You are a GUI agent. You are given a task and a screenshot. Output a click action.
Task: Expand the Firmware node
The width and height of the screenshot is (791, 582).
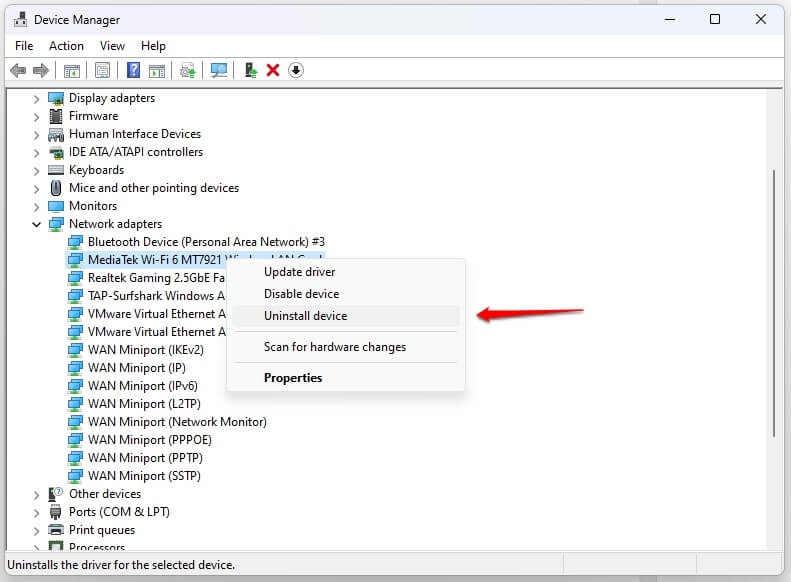point(36,117)
